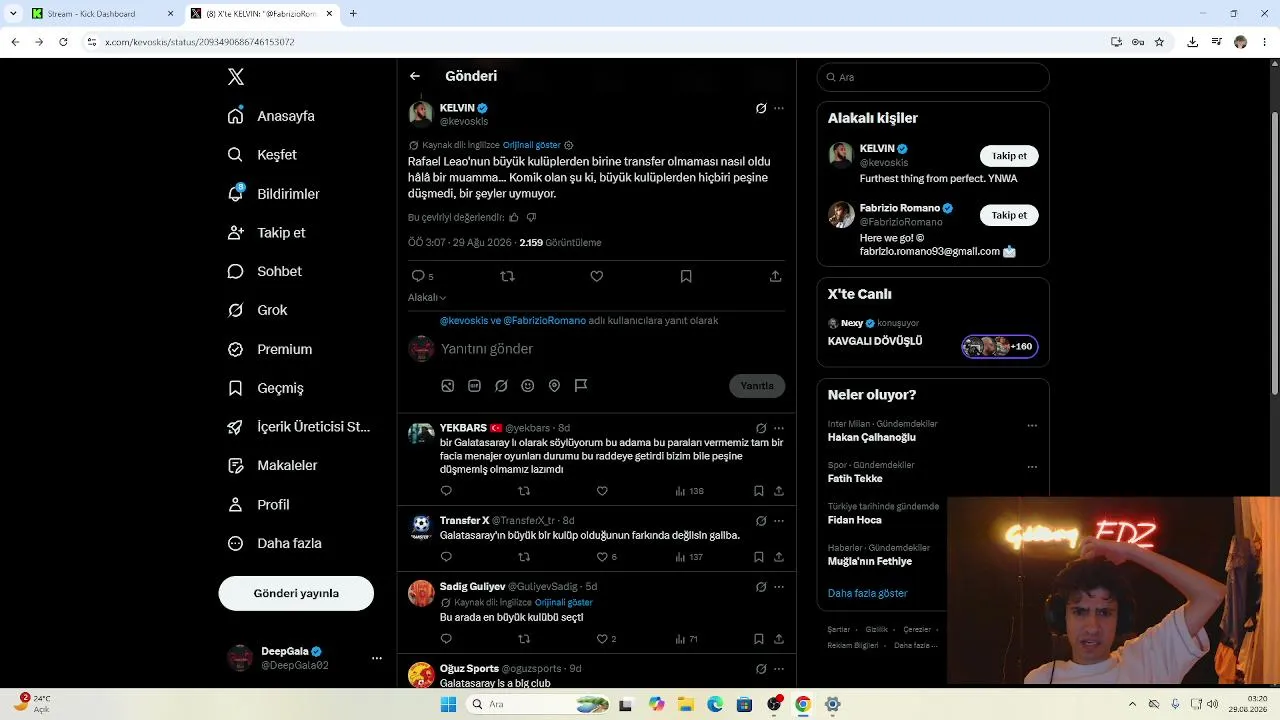Like KELVIN's main post

[x=597, y=276]
